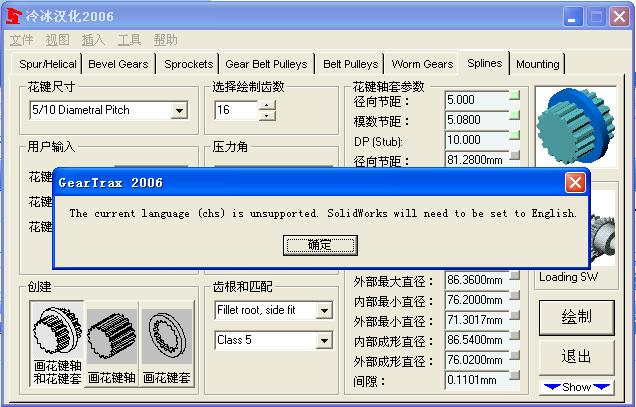Expand the 5/10 Diametral Pitch dropdown
This screenshot has height=407, width=636.
coord(179,110)
